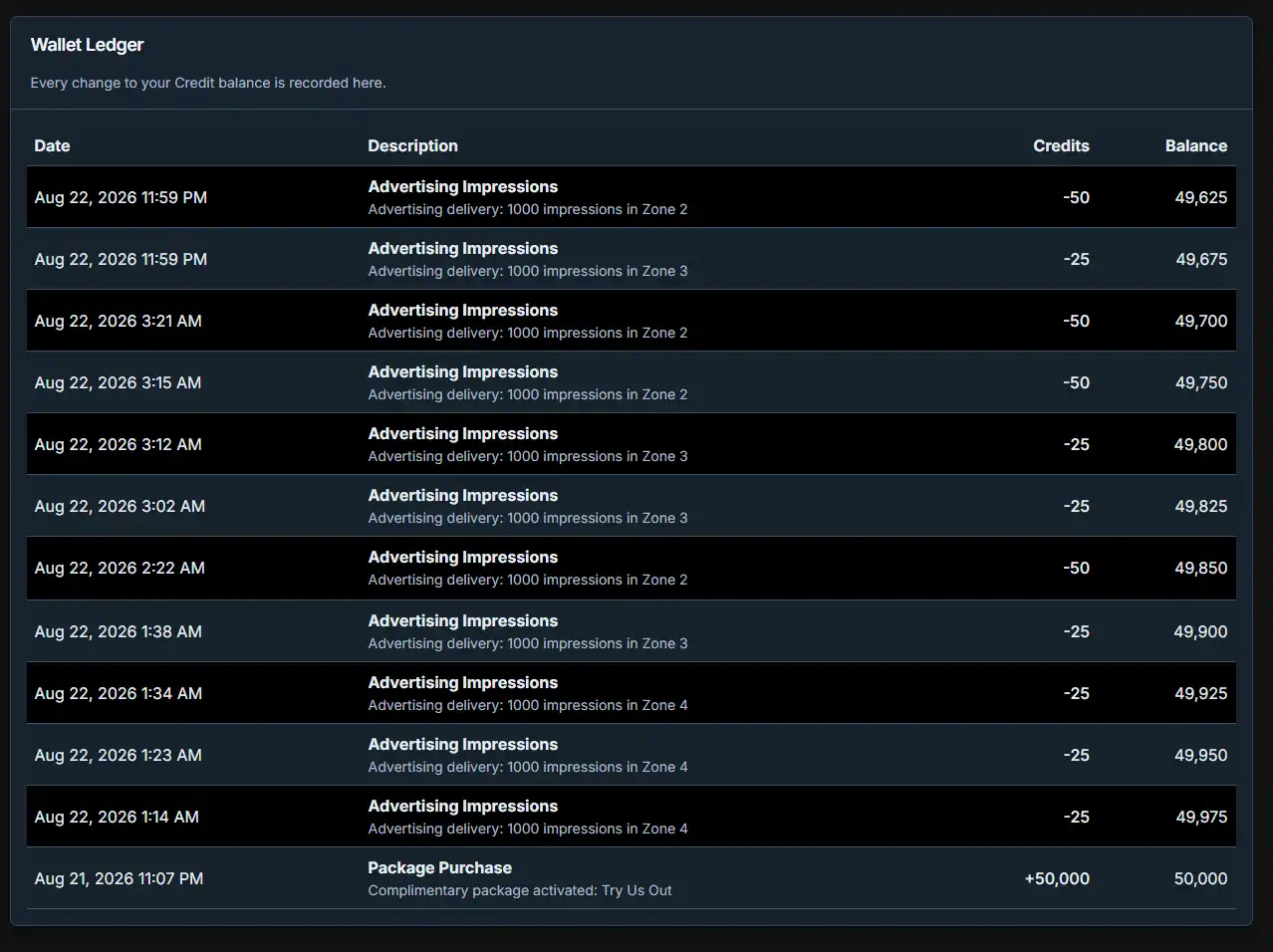1273x952 pixels.
Task: Select the balance value 49,675
Action: pyautogui.click(x=1201, y=259)
